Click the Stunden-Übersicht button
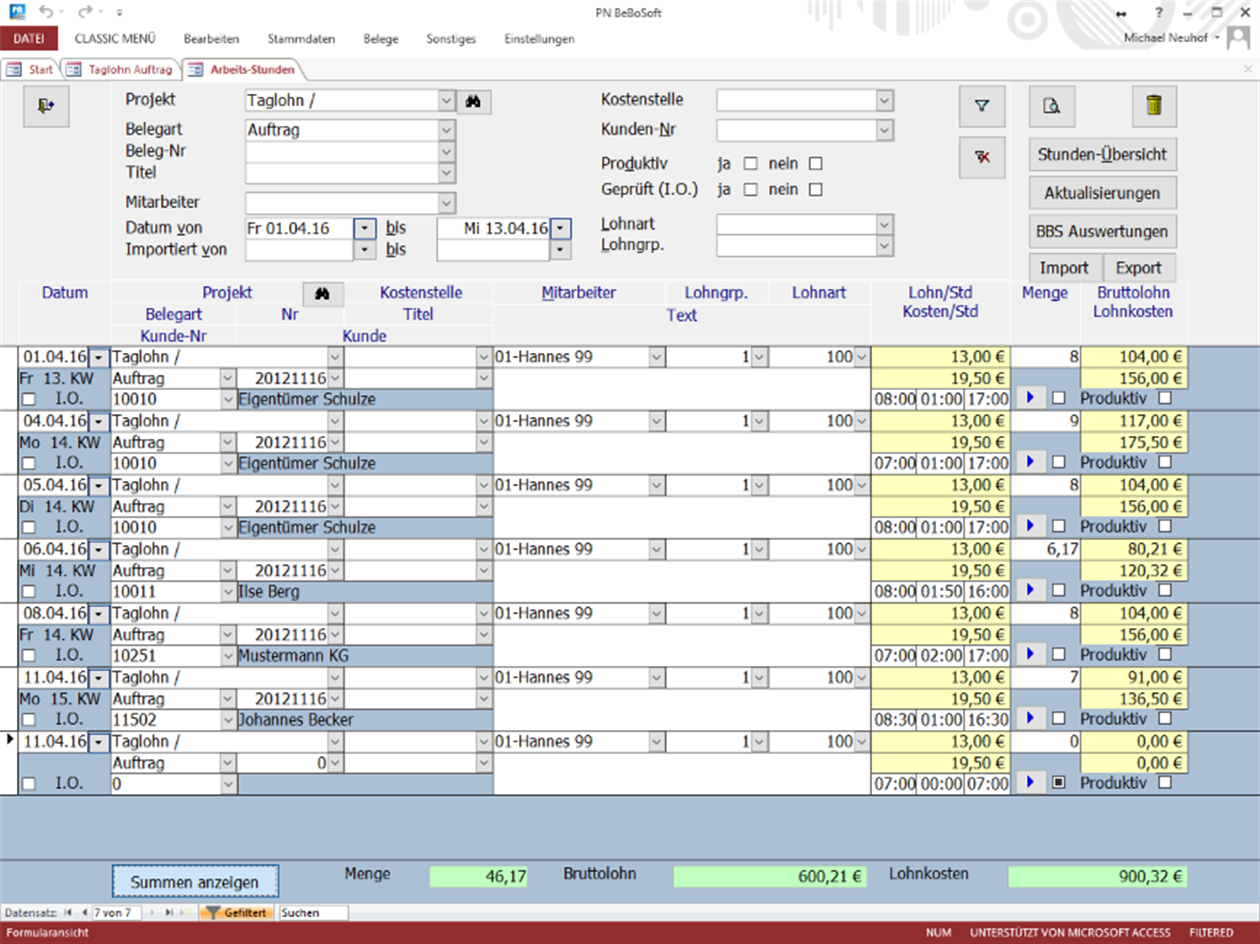1260x944 pixels. coord(1102,154)
